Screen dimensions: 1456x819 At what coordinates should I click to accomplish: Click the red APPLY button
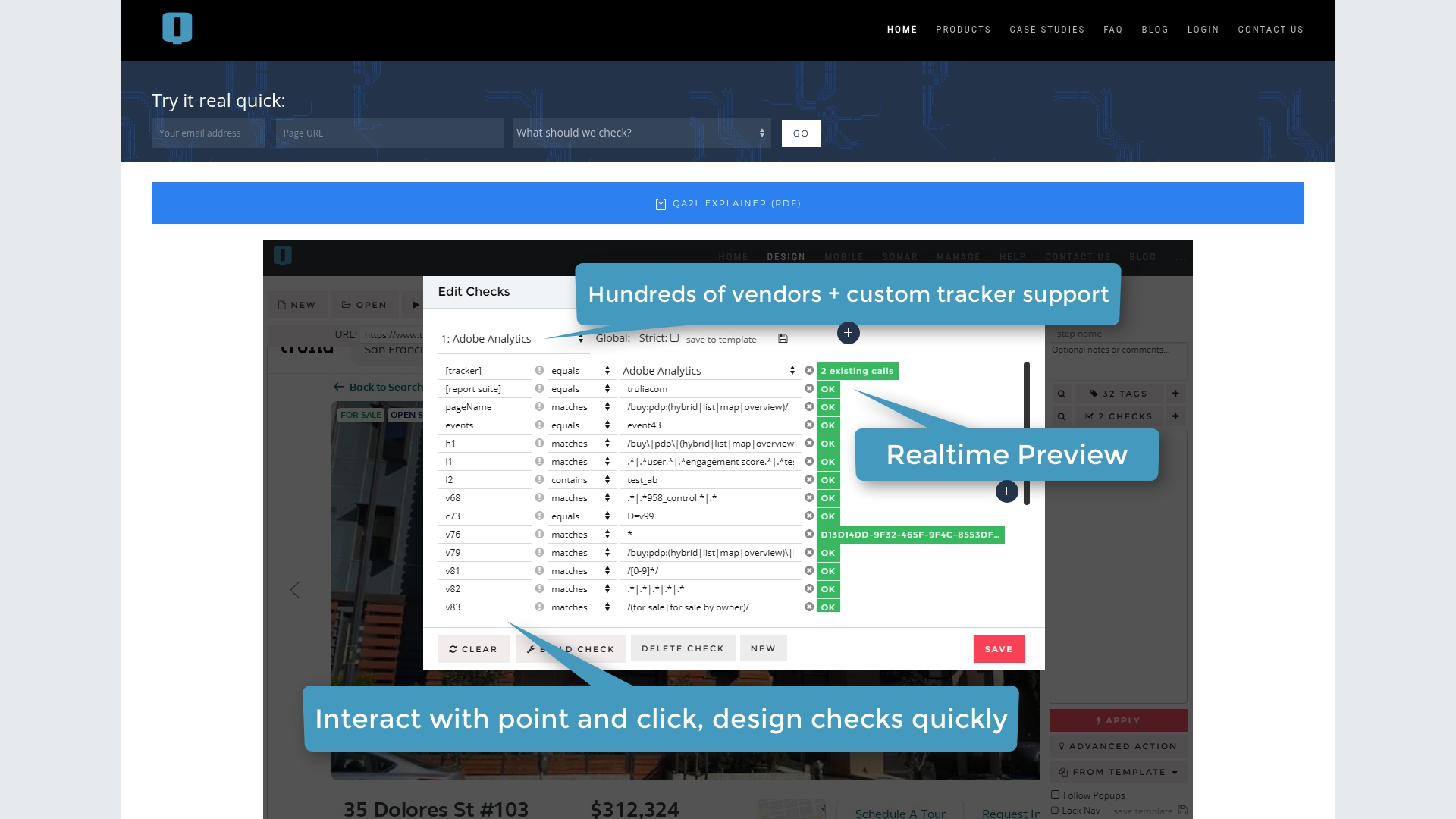coord(1119,720)
